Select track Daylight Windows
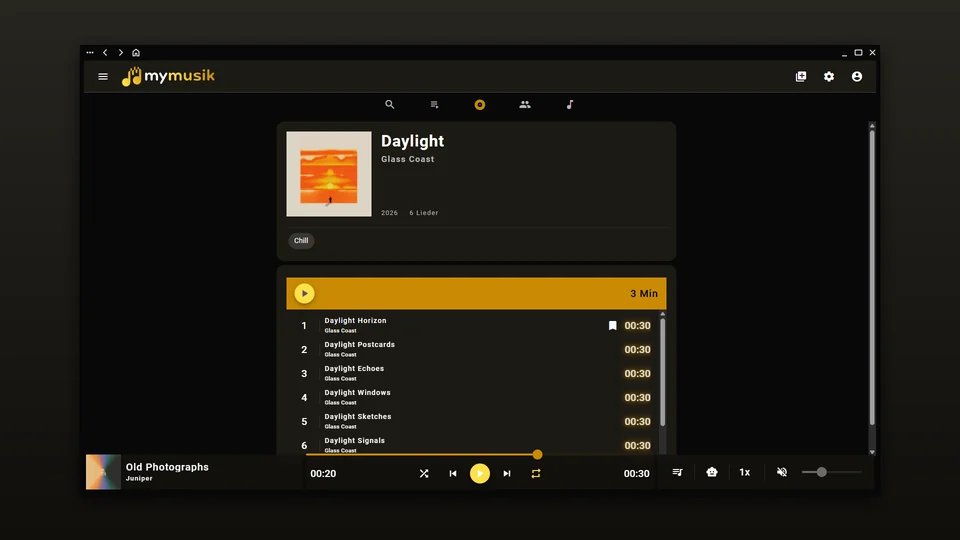This screenshot has width=960, height=540. click(476, 397)
